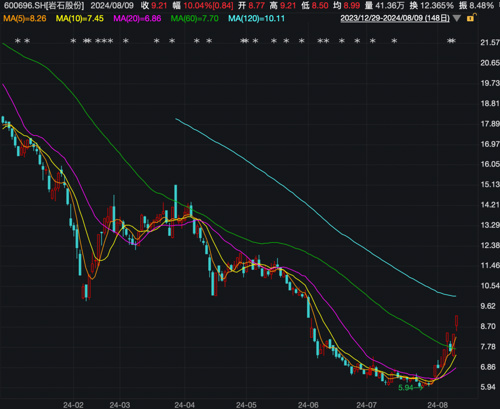The height and width of the screenshot is (409, 500).
Task: Expand the date range dropdown triangle
Action: pyautogui.click(x=457, y=18)
